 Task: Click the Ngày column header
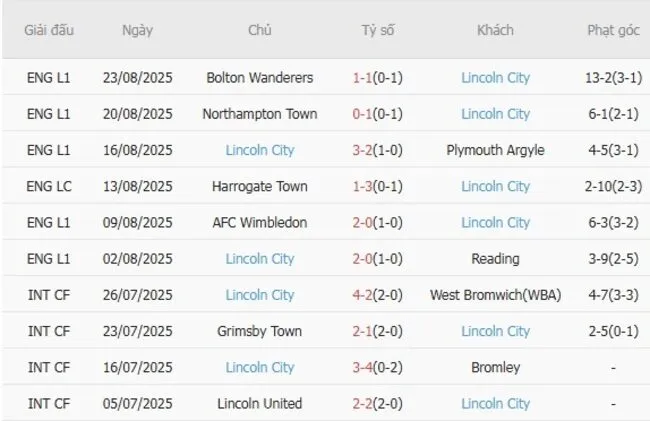click(x=137, y=30)
